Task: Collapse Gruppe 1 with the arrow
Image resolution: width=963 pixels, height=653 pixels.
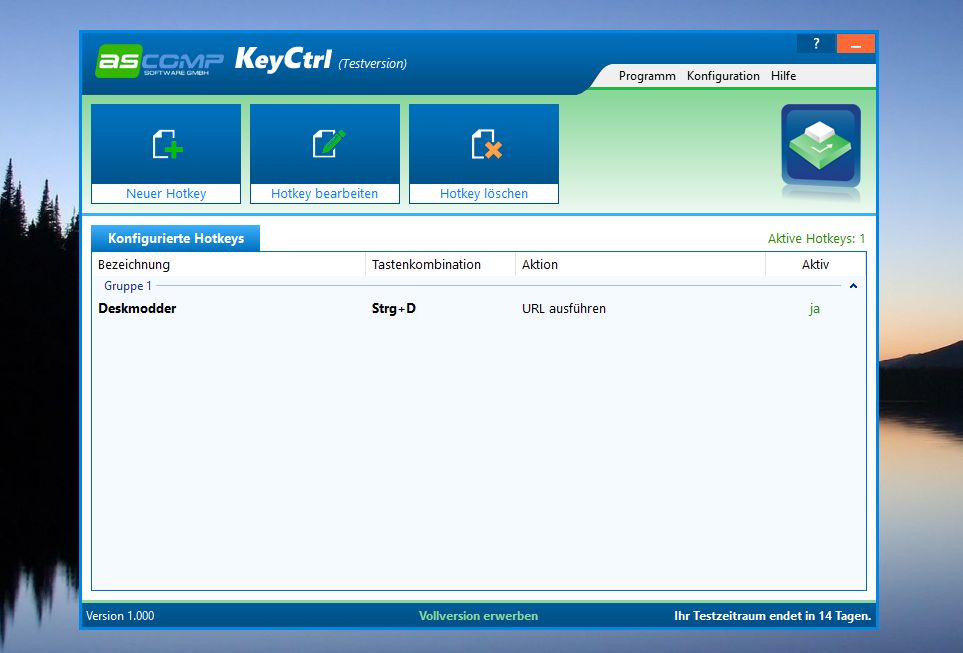Action: pos(853,286)
